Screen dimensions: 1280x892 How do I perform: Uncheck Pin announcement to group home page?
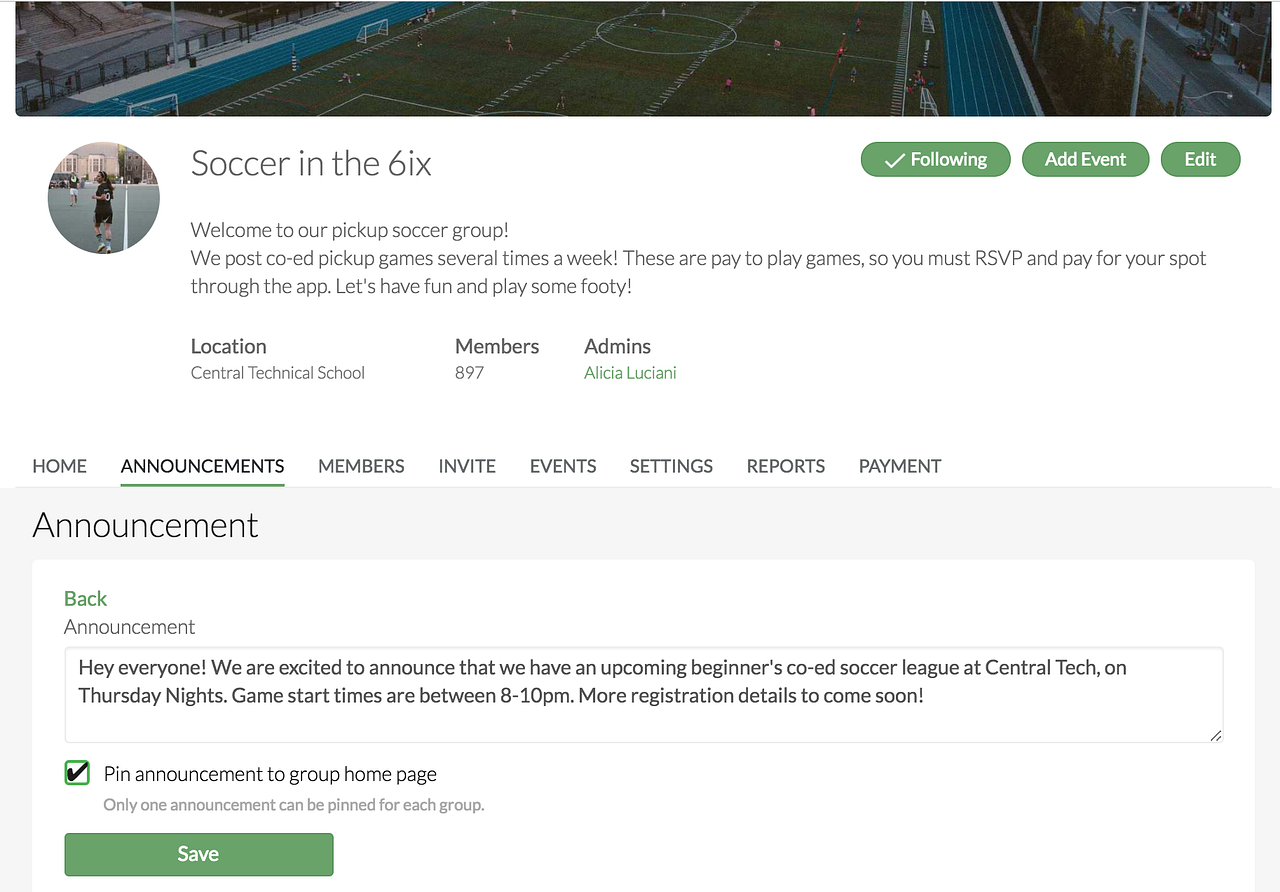77,773
